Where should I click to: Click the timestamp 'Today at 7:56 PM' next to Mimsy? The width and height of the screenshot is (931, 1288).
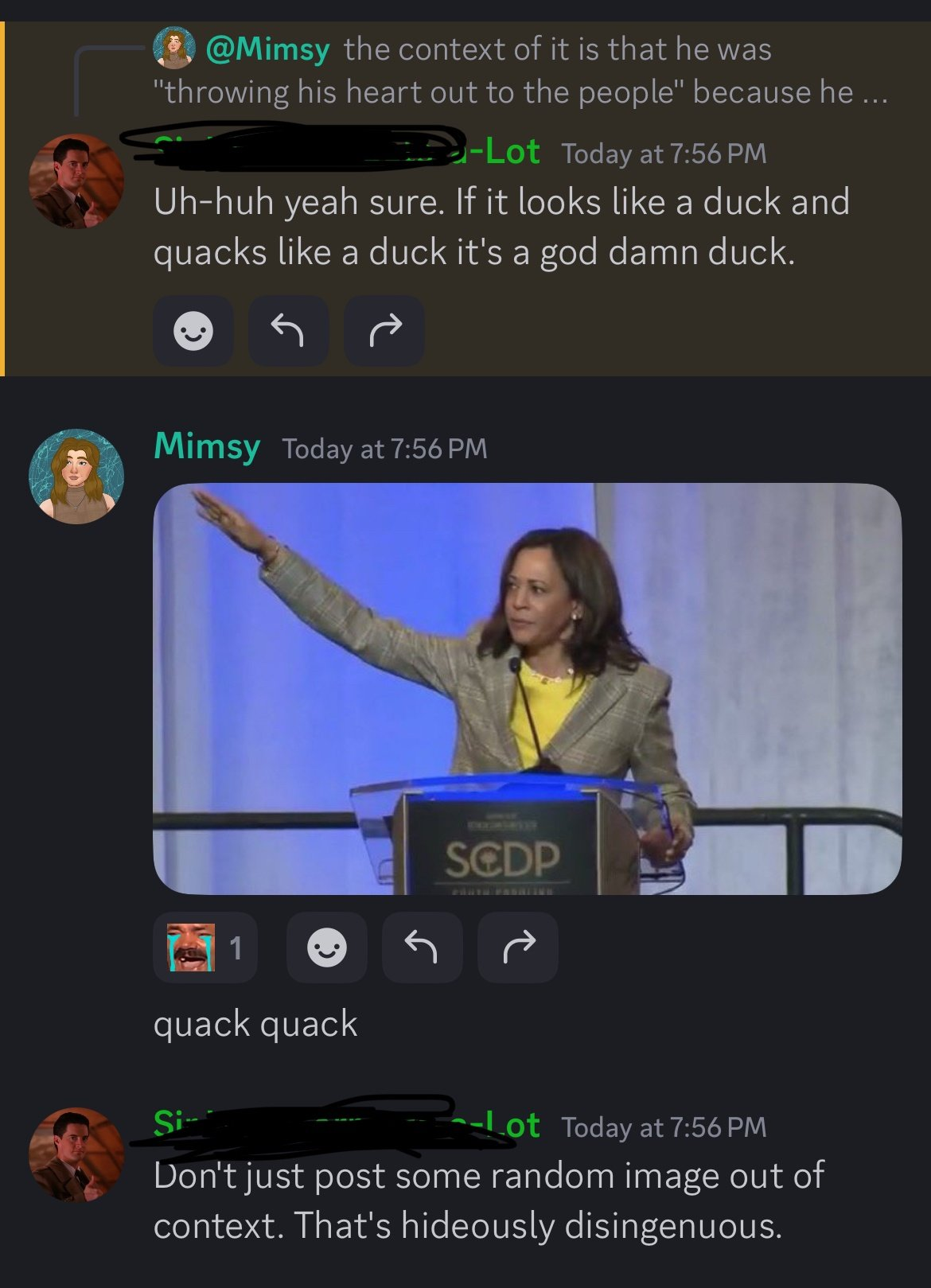384,449
